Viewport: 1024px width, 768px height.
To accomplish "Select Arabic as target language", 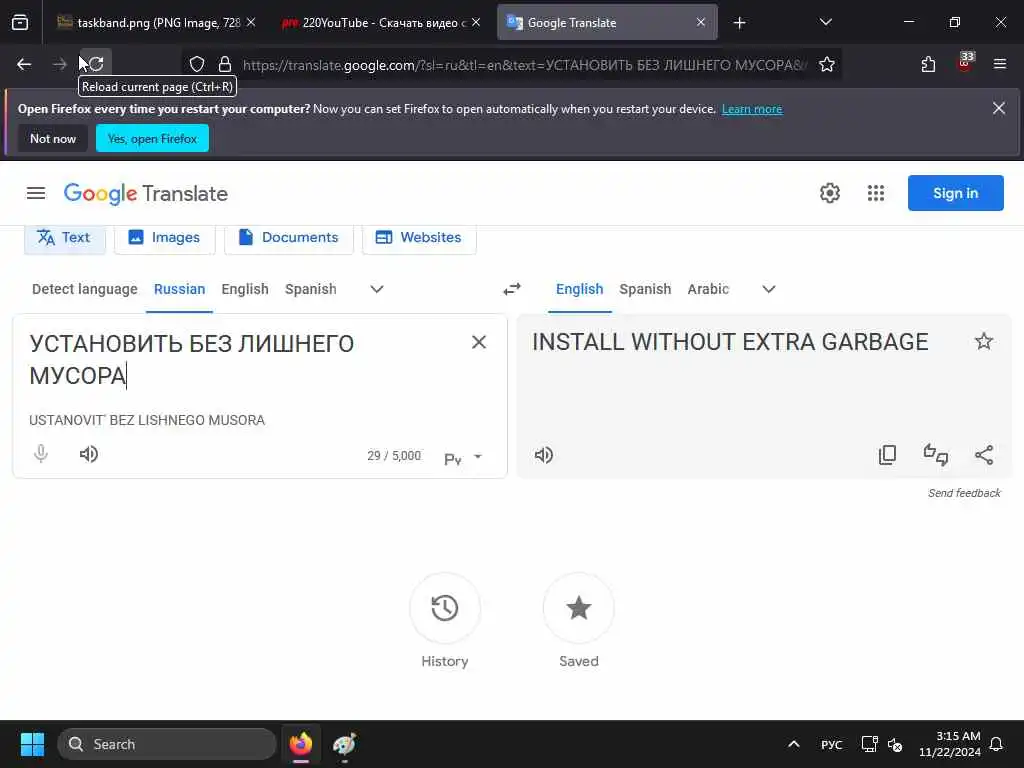I will 708,289.
